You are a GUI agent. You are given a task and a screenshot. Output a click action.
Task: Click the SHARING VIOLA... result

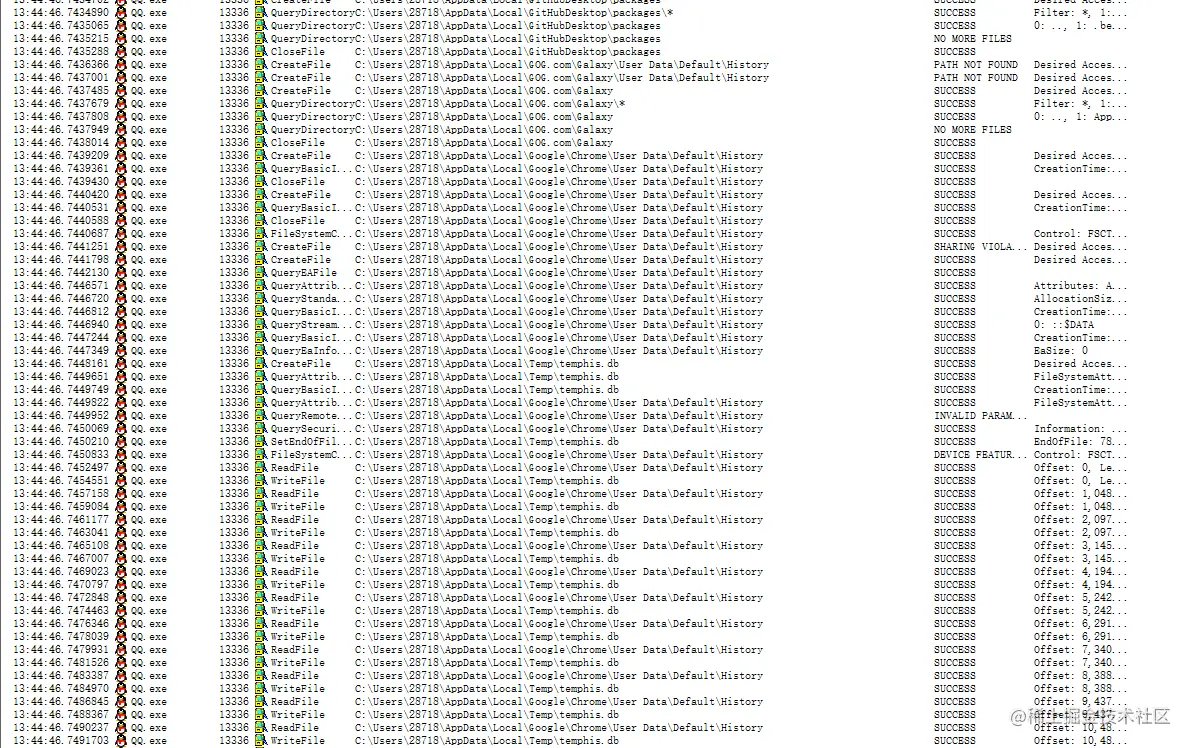click(x=981, y=247)
